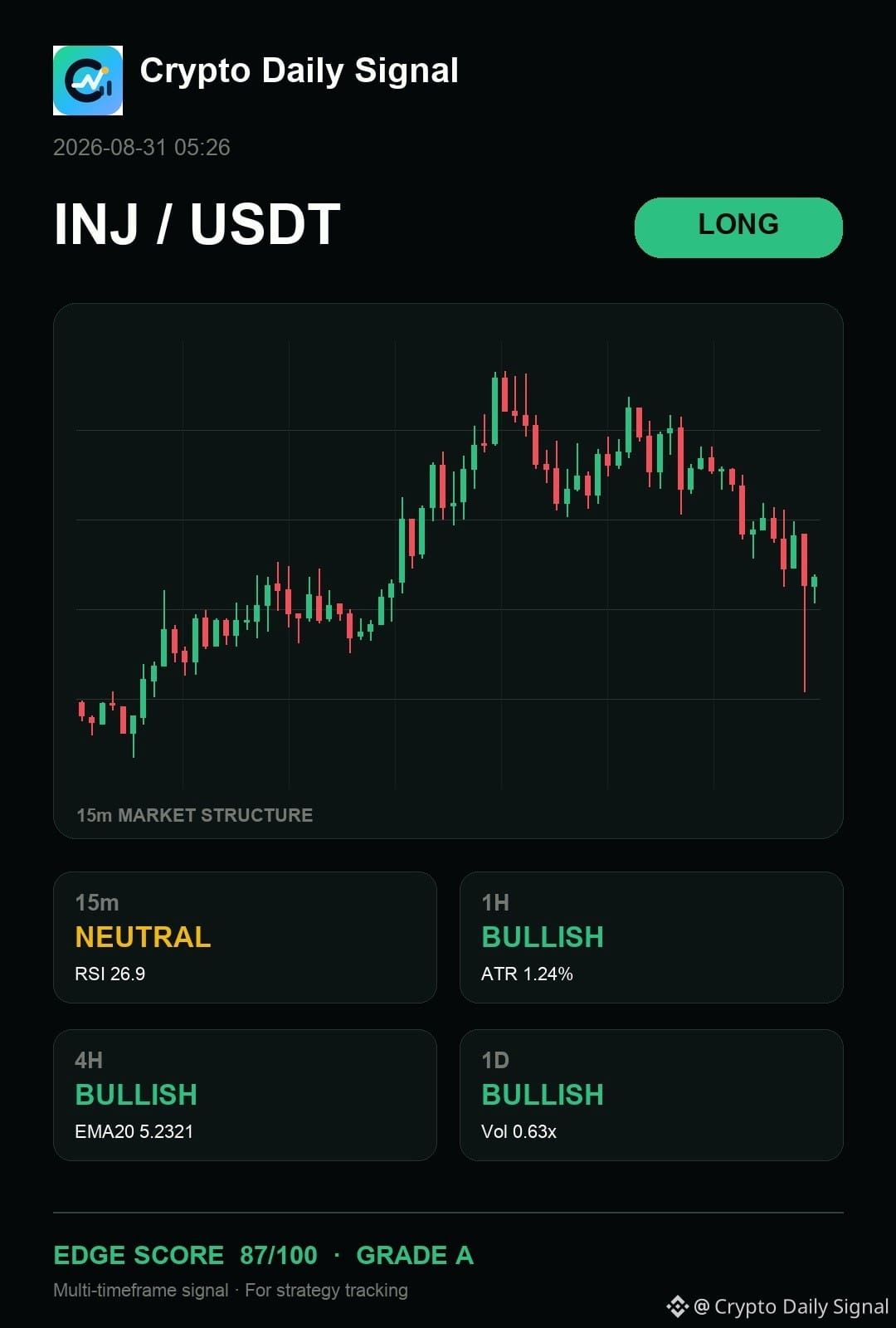The height and width of the screenshot is (1328, 896).
Task: Select the 1D BULLISH card
Action: [651, 1095]
